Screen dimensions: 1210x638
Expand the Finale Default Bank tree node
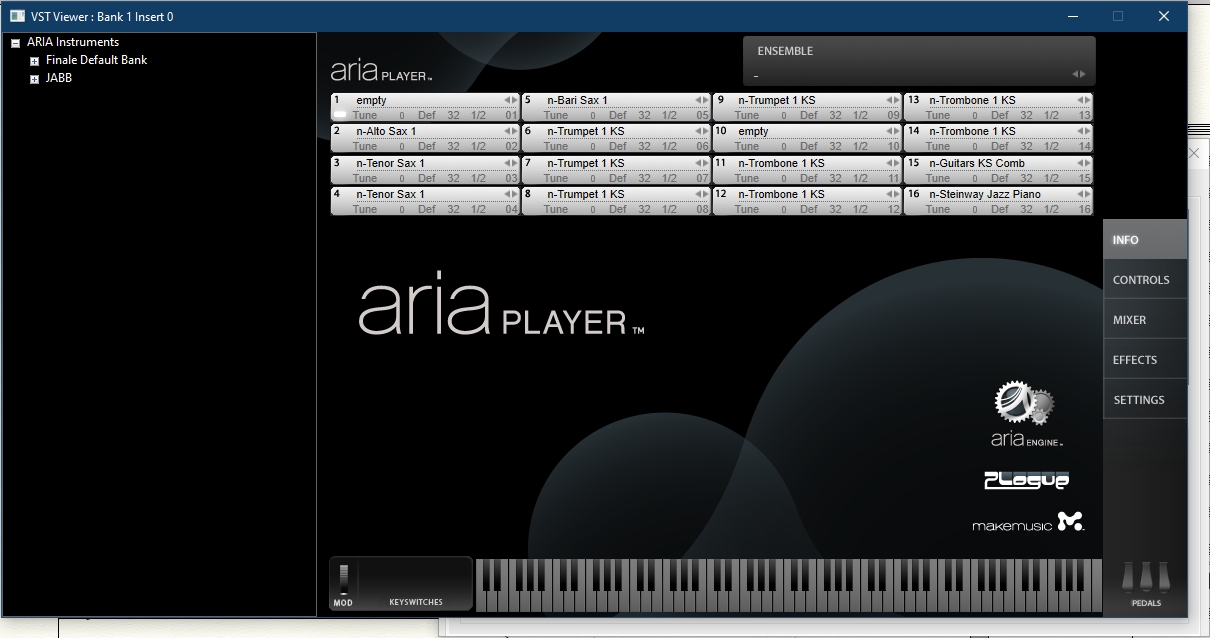[34, 61]
